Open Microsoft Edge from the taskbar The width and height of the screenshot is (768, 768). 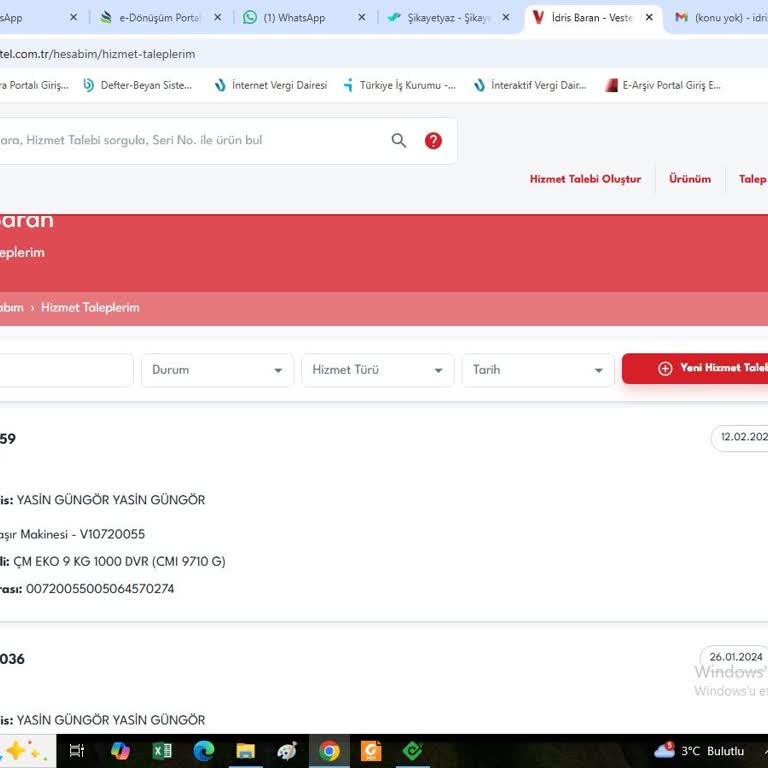[x=204, y=751]
